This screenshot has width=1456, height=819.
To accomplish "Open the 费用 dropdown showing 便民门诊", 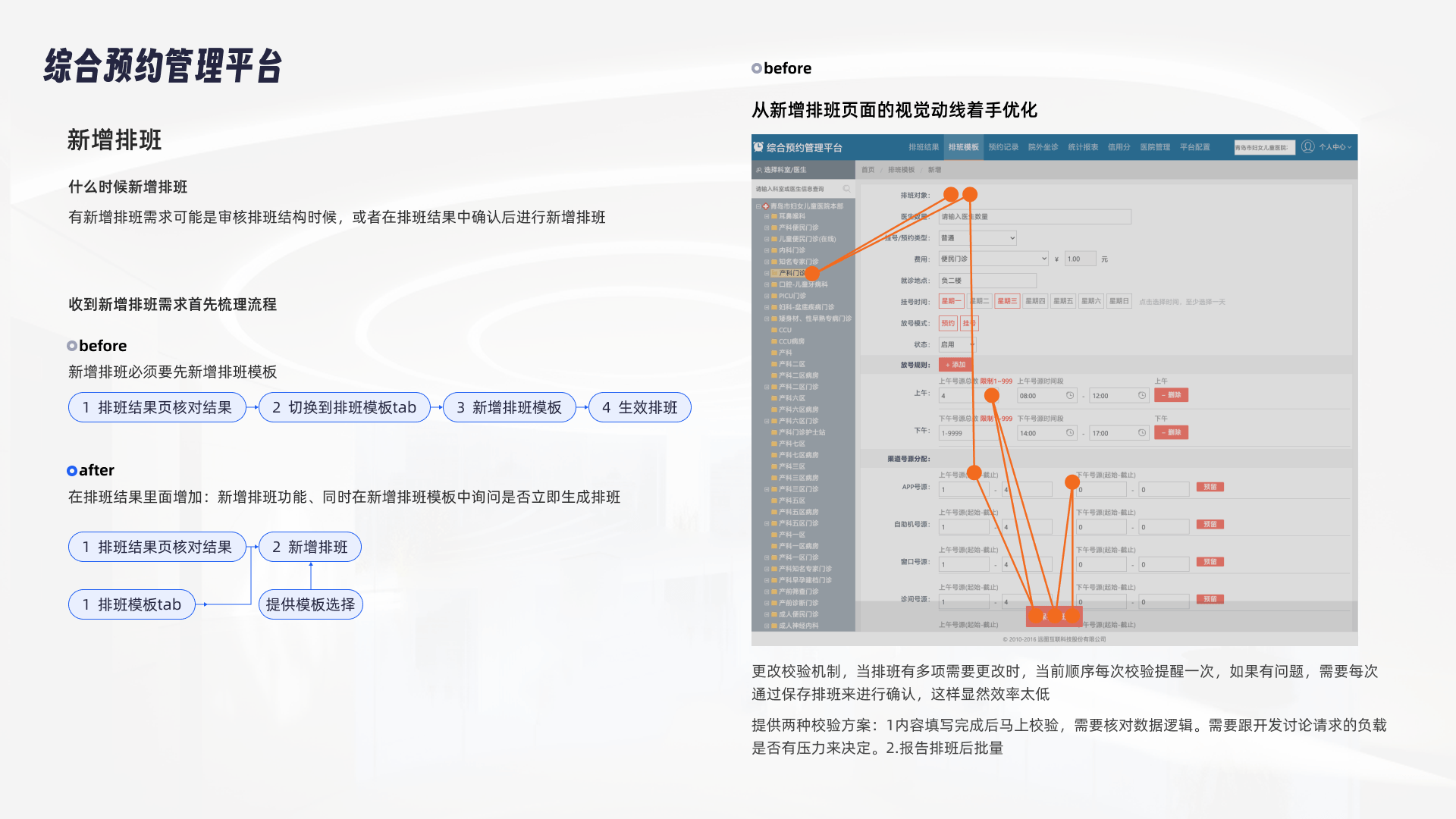I will (993, 259).
